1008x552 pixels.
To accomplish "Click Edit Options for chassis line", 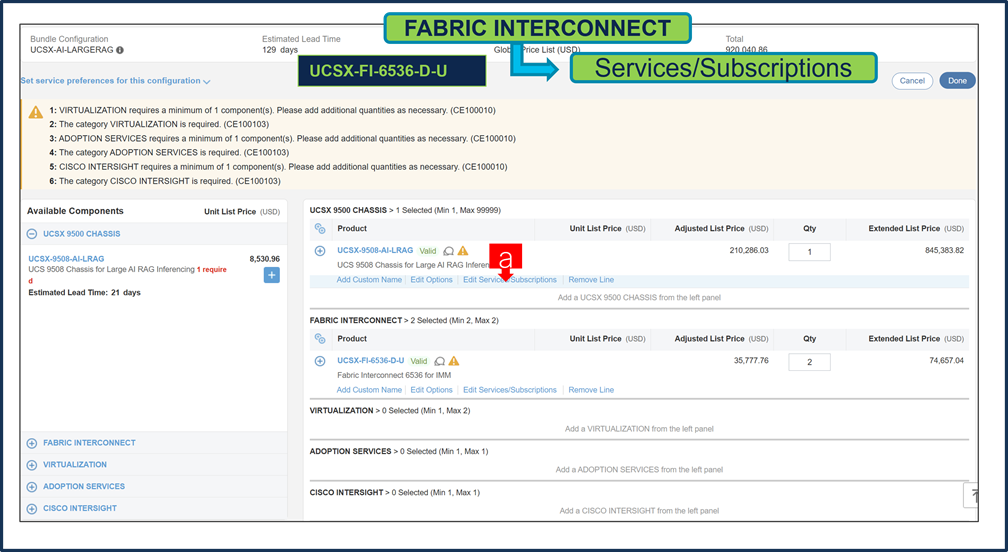I will [431, 280].
